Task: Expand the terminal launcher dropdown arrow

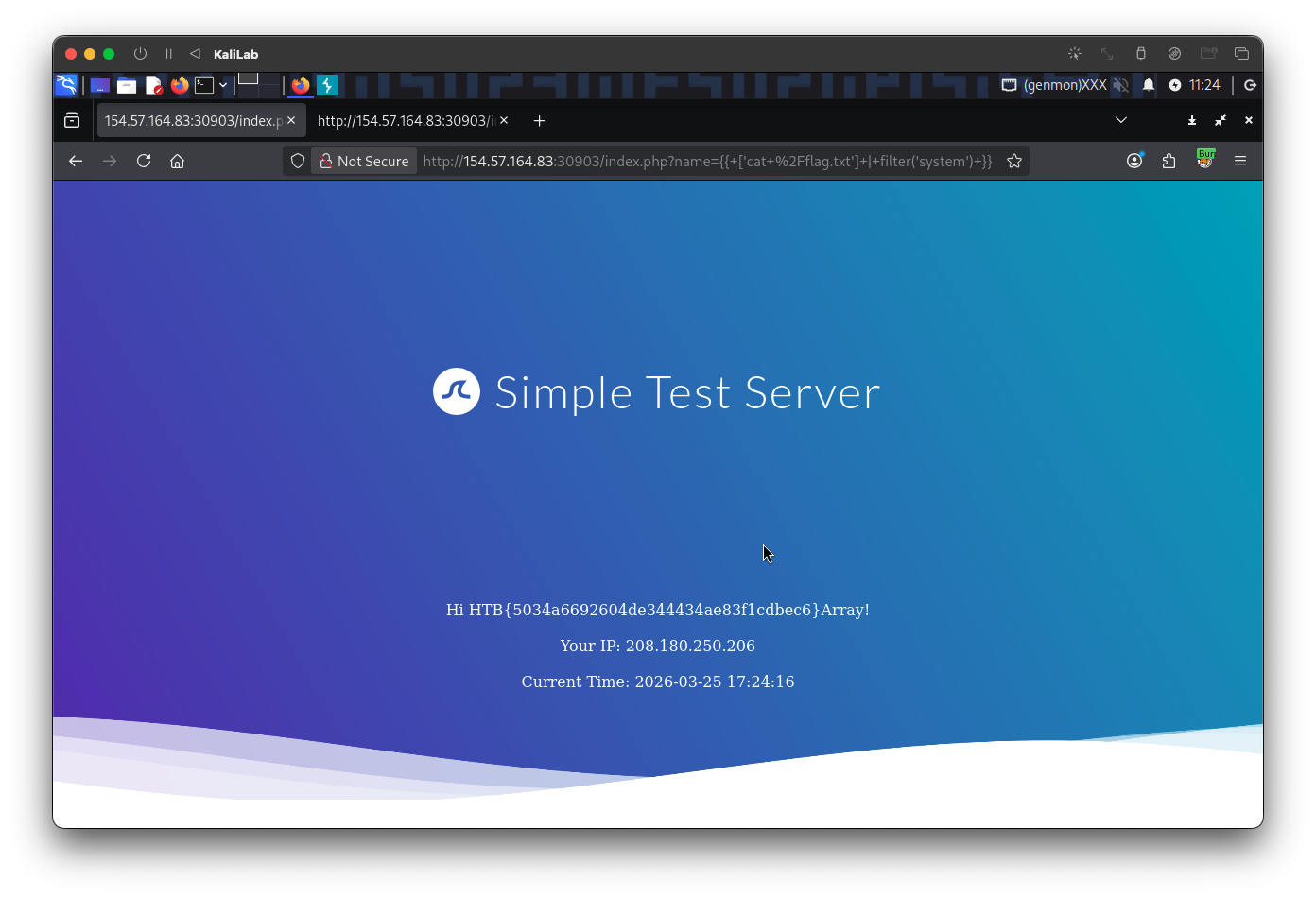Action: (x=223, y=85)
